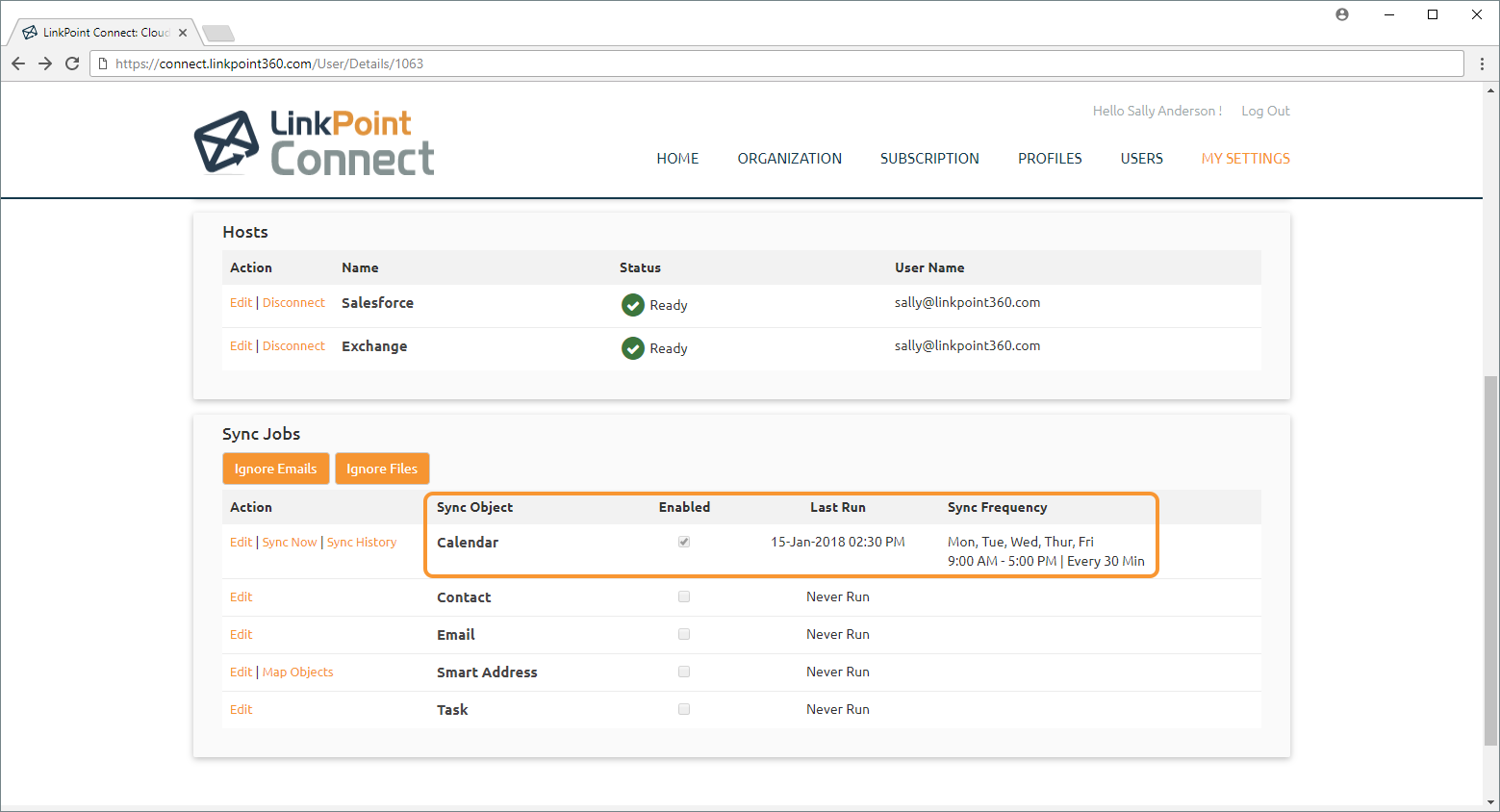Toggle the Email Enabled checkbox

[684, 634]
